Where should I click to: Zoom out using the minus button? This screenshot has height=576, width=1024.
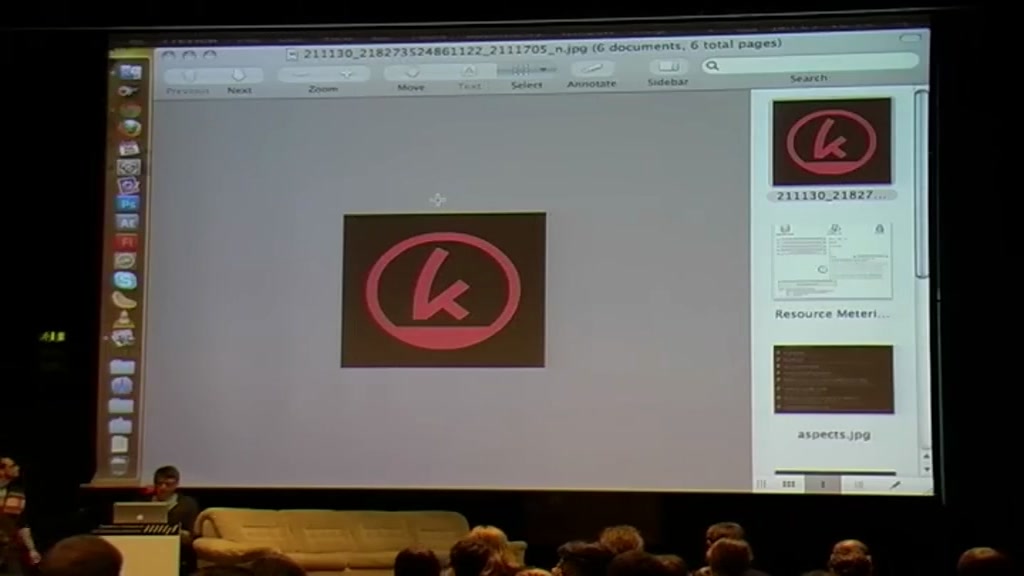[301, 74]
